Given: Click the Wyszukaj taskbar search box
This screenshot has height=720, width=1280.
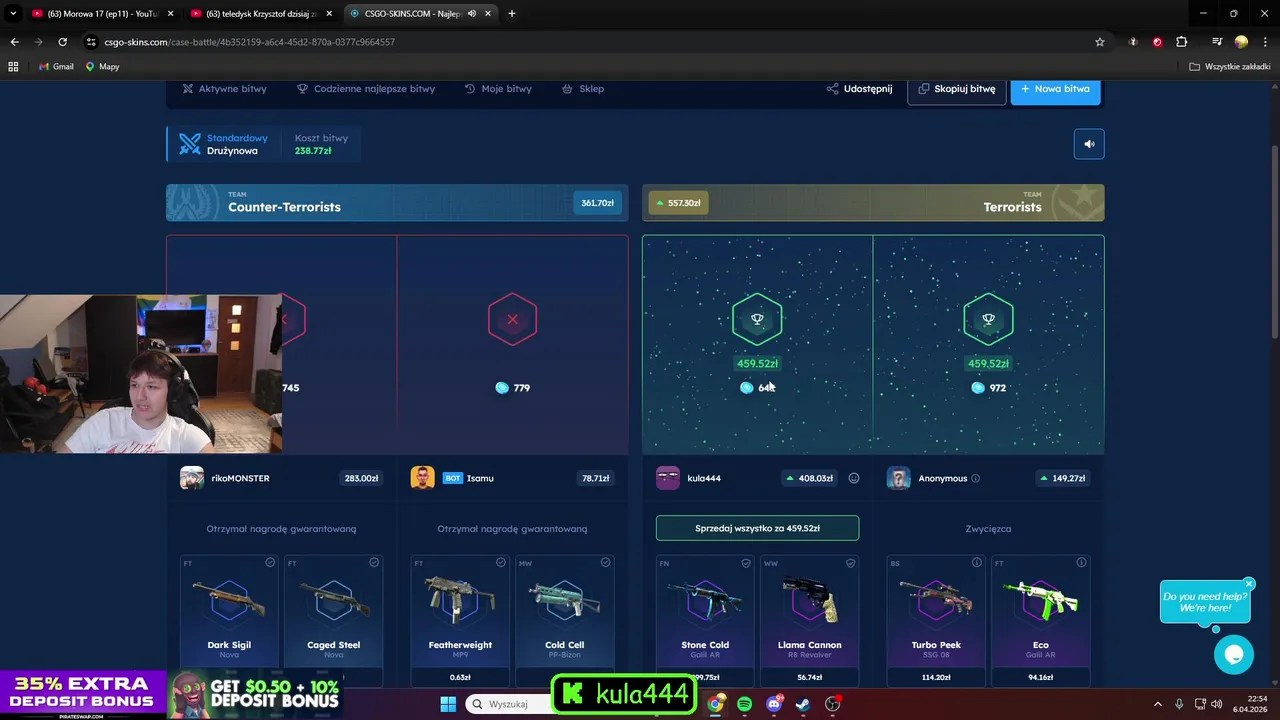Looking at the screenshot, I should pos(508,704).
